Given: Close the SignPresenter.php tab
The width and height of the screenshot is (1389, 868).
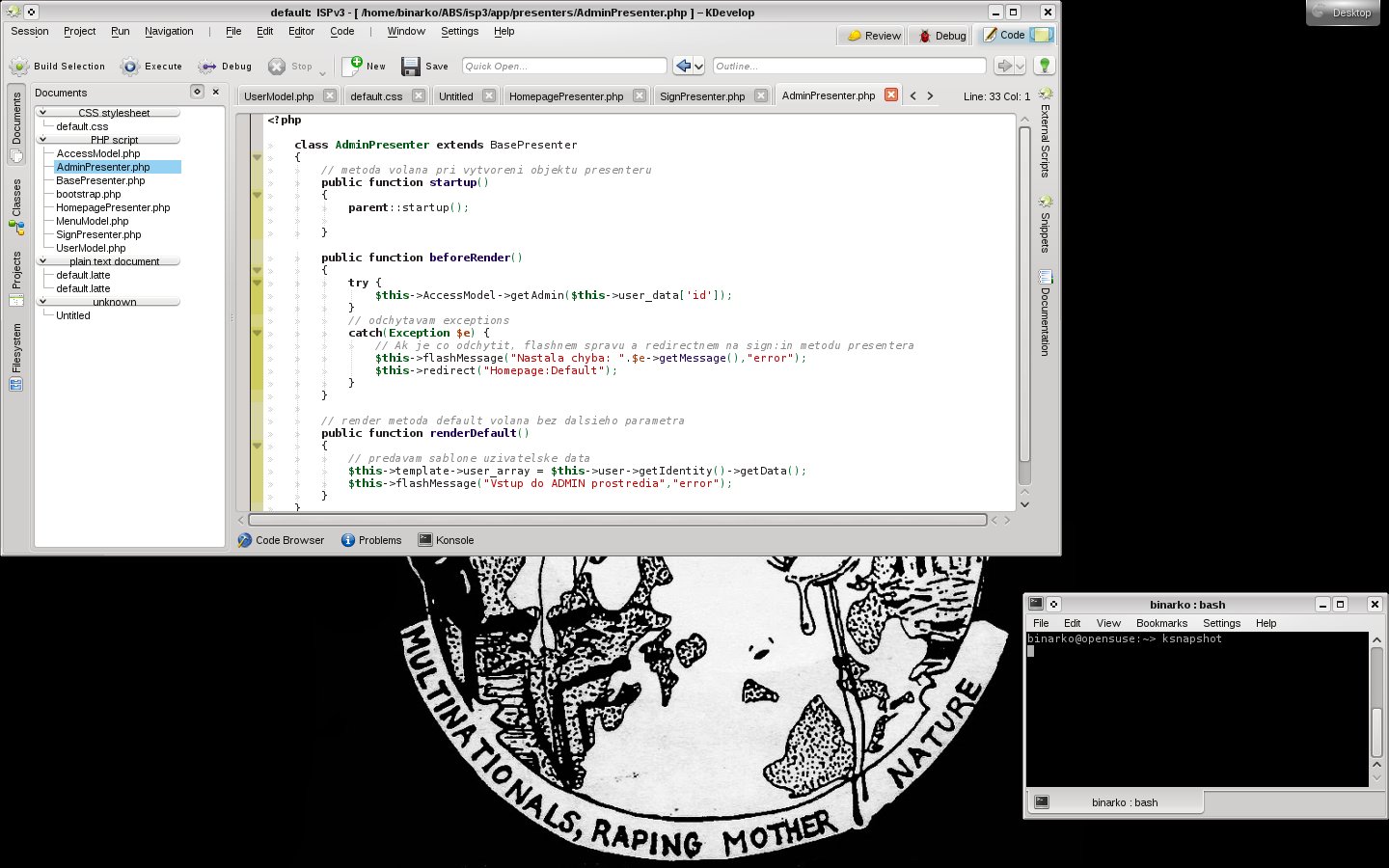Looking at the screenshot, I should pyautogui.click(x=761, y=95).
